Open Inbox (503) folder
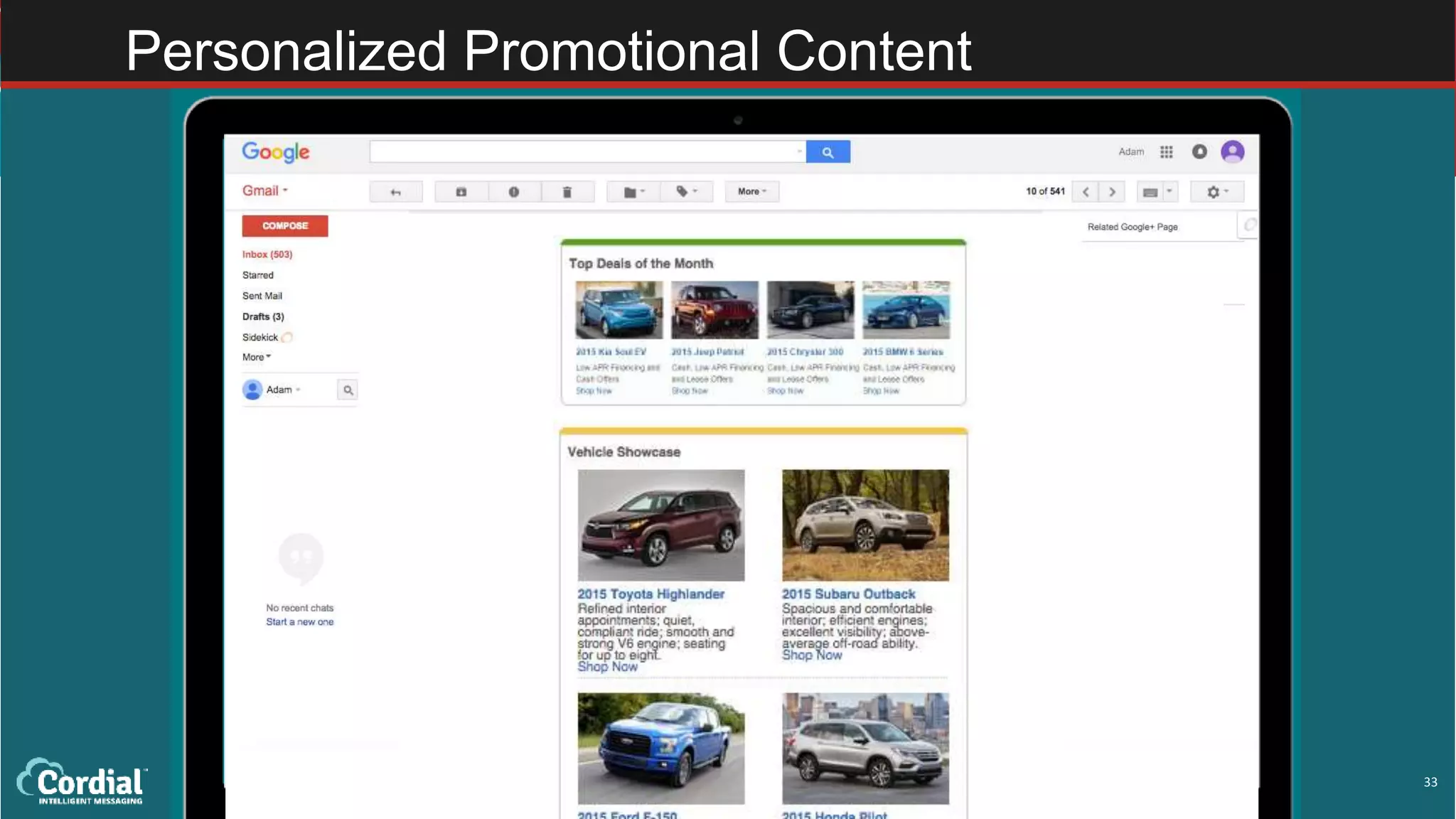 click(267, 255)
